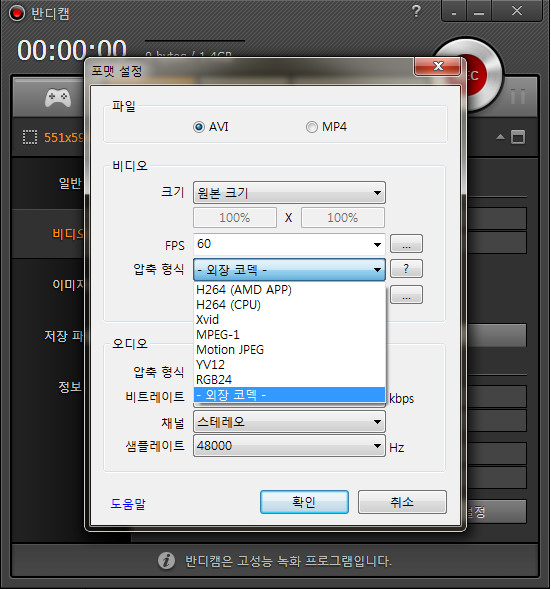This screenshot has width=551, height=590.
Task: Click the ellipsis button below the codec help button
Action: pyautogui.click(x=406, y=295)
